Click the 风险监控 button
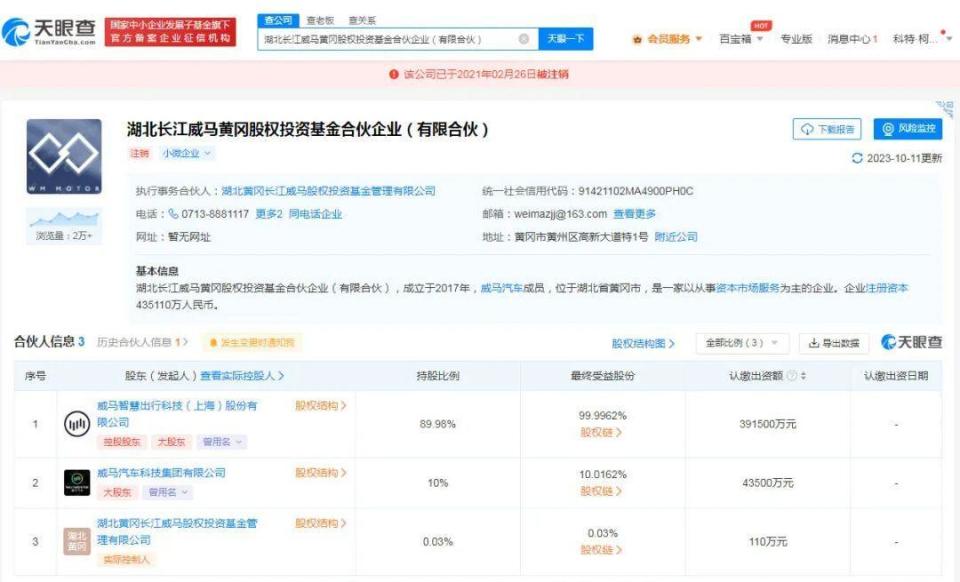Screen dimensions: 960x582 coord(908,129)
